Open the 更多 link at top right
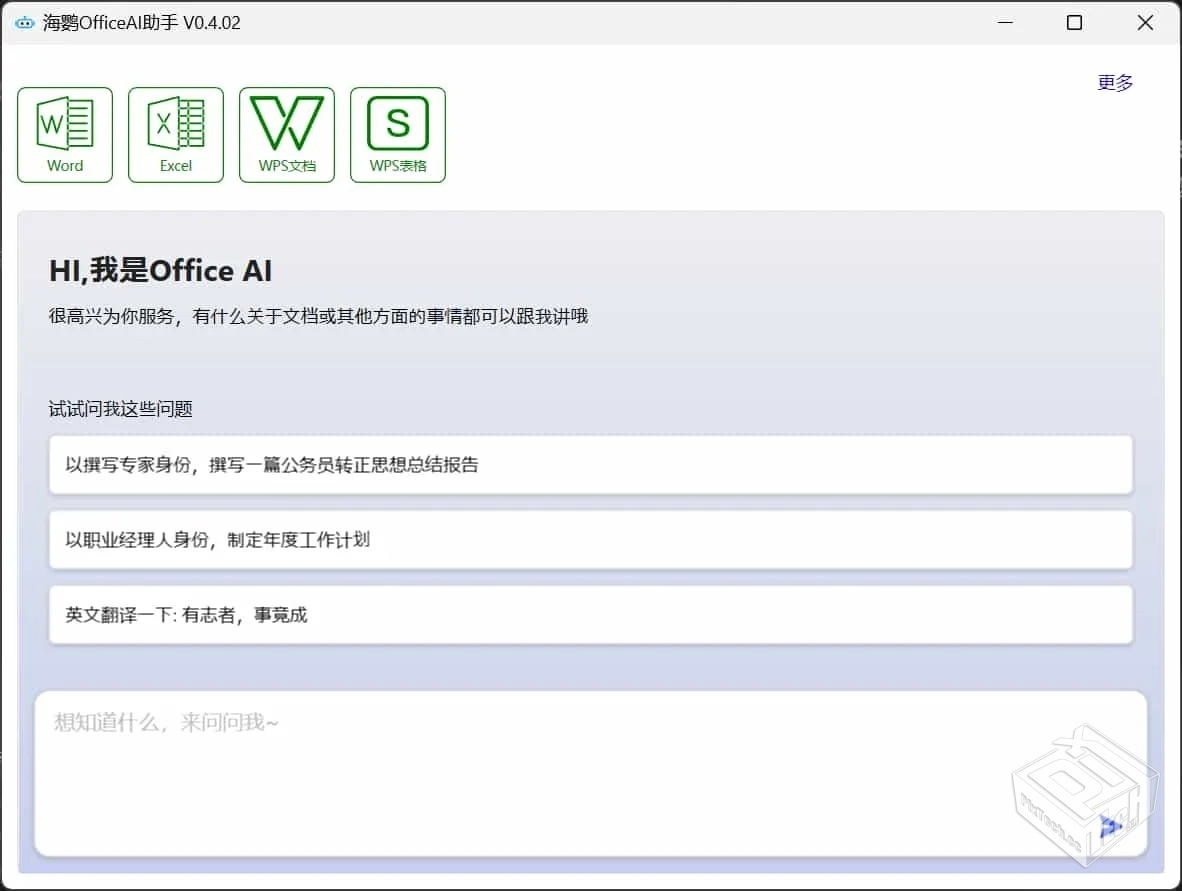This screenshot has height=891, width=1182. (x=1114, y=83)
